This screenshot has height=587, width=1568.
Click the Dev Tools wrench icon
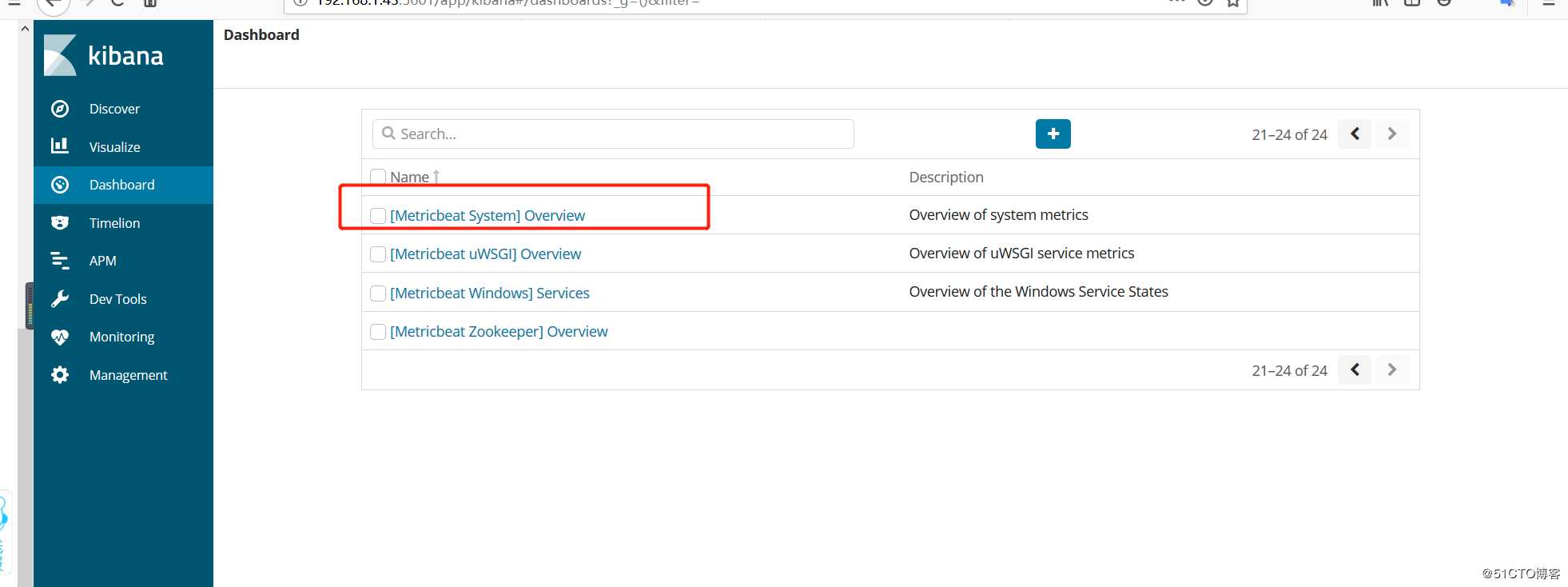60,298
